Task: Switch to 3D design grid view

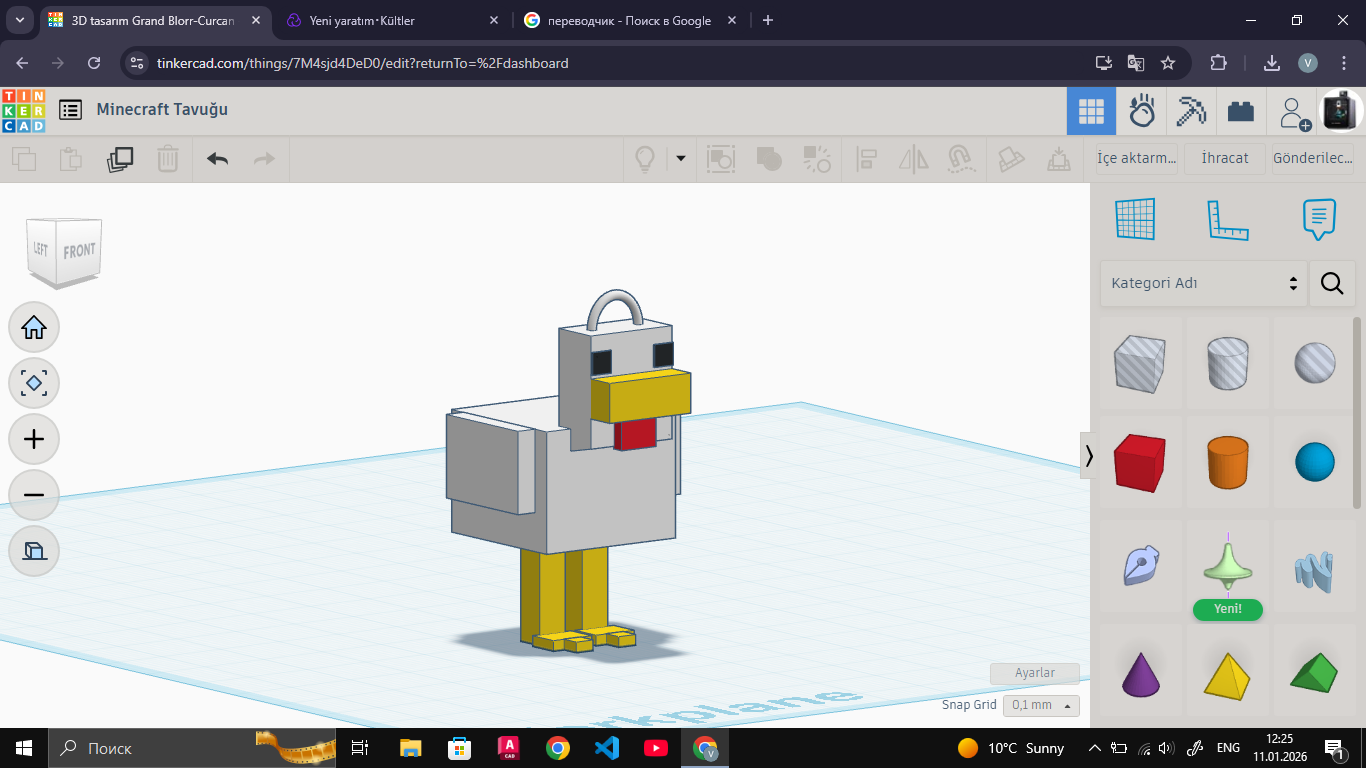Action: (x=1091, y=111)
